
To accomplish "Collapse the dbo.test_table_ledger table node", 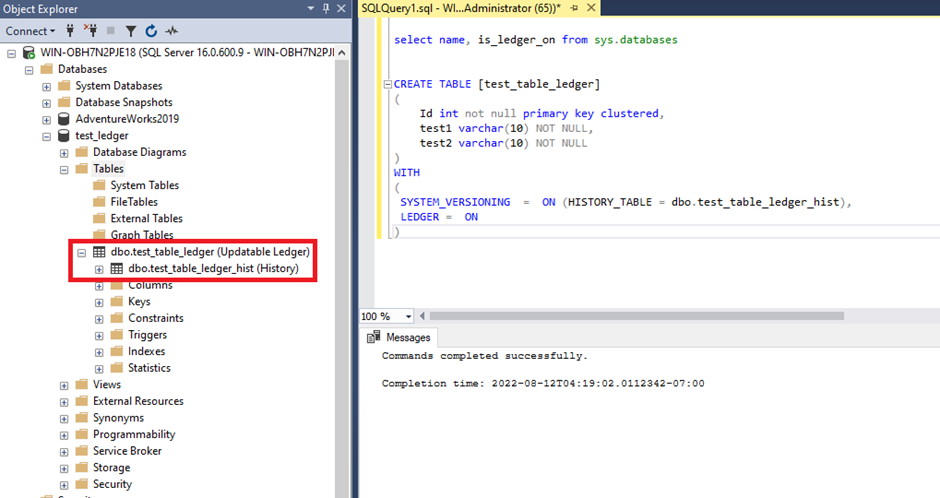I will point(82,253).
